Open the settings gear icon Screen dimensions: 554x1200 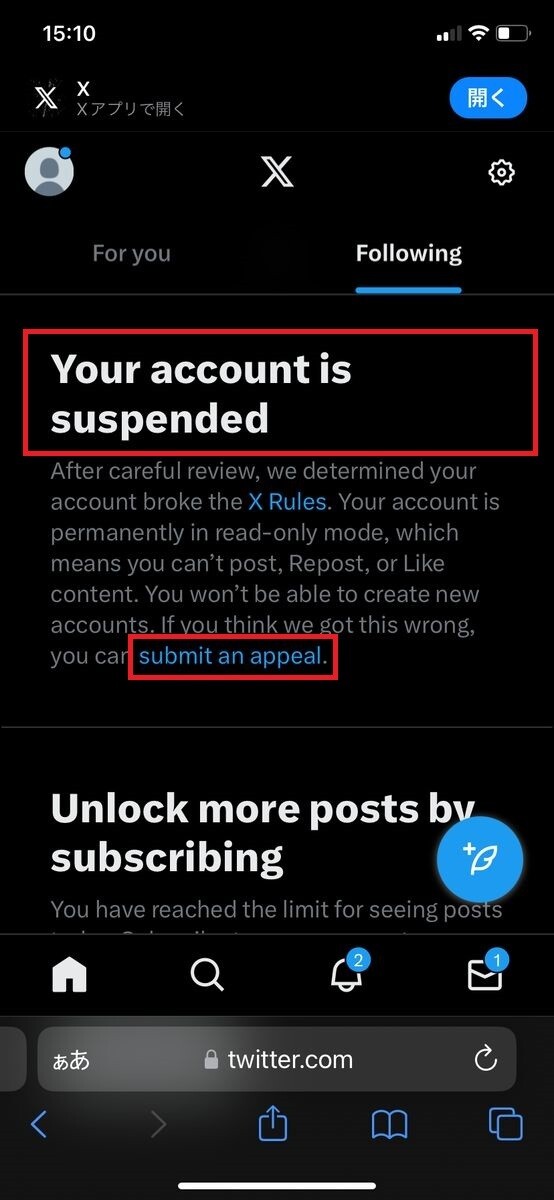501,172
